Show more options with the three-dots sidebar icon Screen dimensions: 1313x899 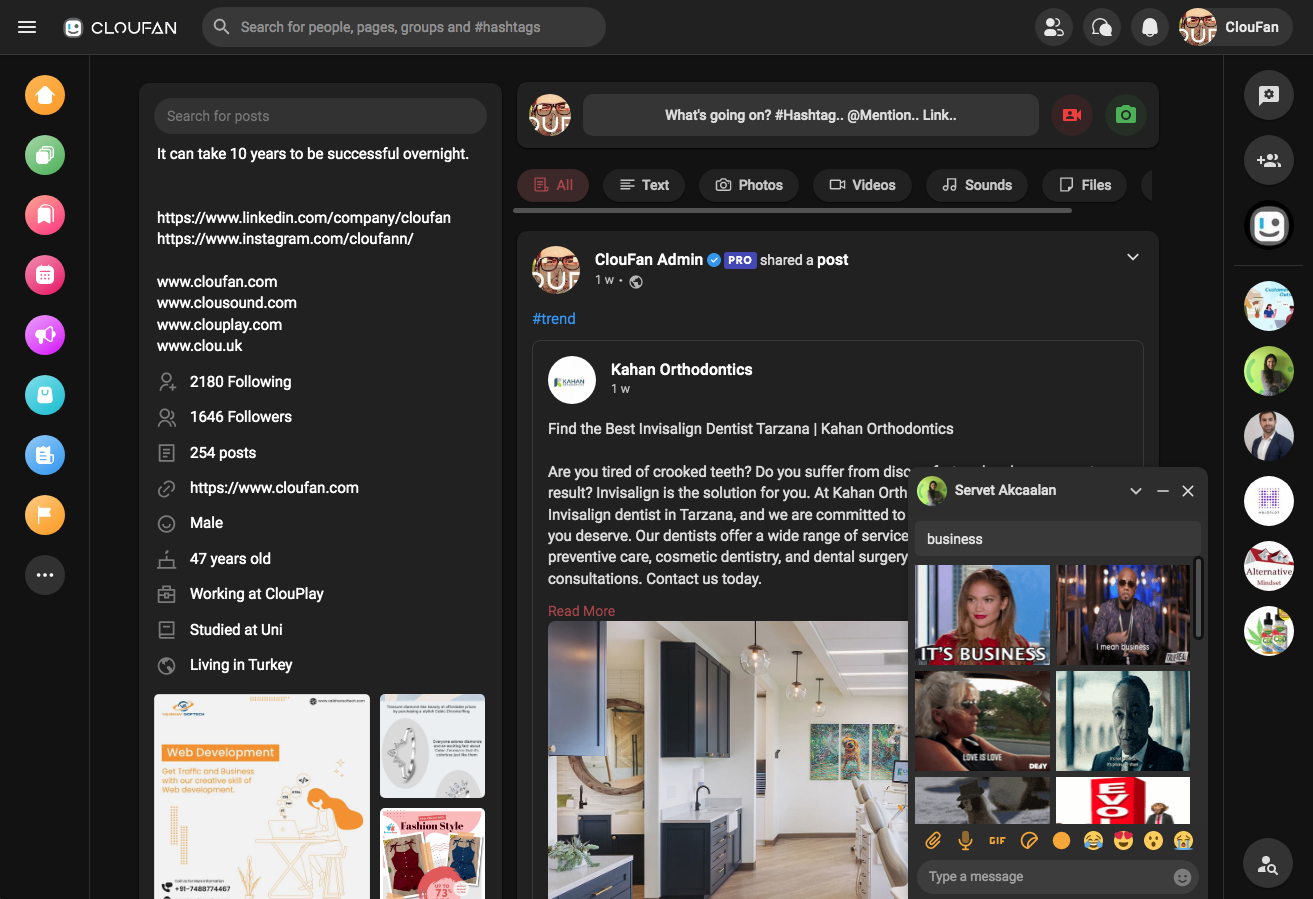[45, 575]
